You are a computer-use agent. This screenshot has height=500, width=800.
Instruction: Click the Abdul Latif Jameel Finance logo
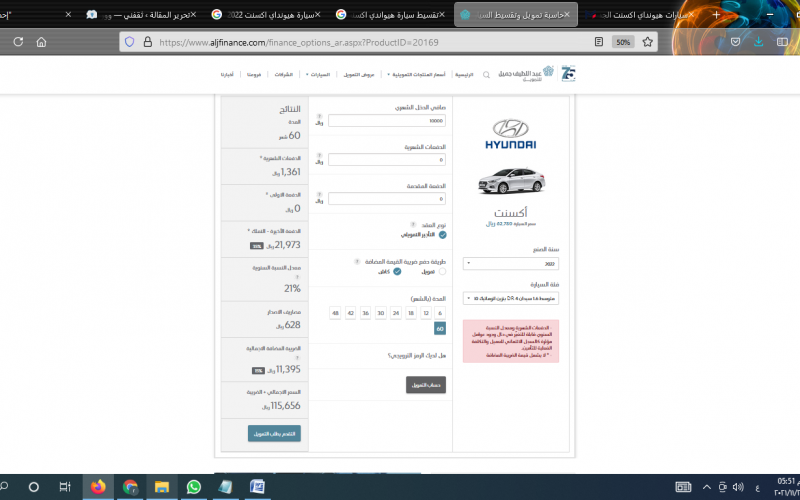pos(527,74)
